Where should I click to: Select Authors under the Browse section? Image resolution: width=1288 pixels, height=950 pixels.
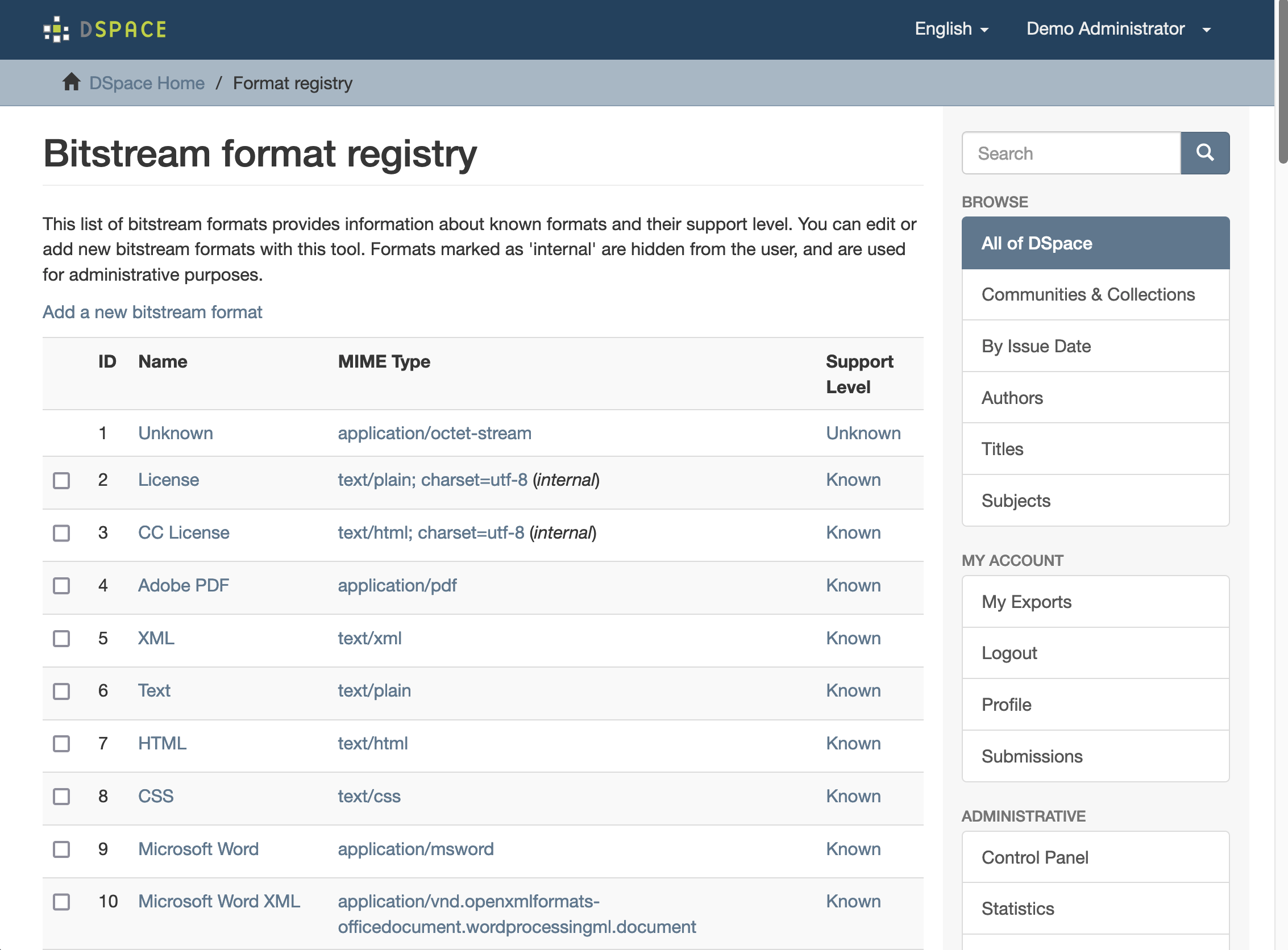point(1012,397)
